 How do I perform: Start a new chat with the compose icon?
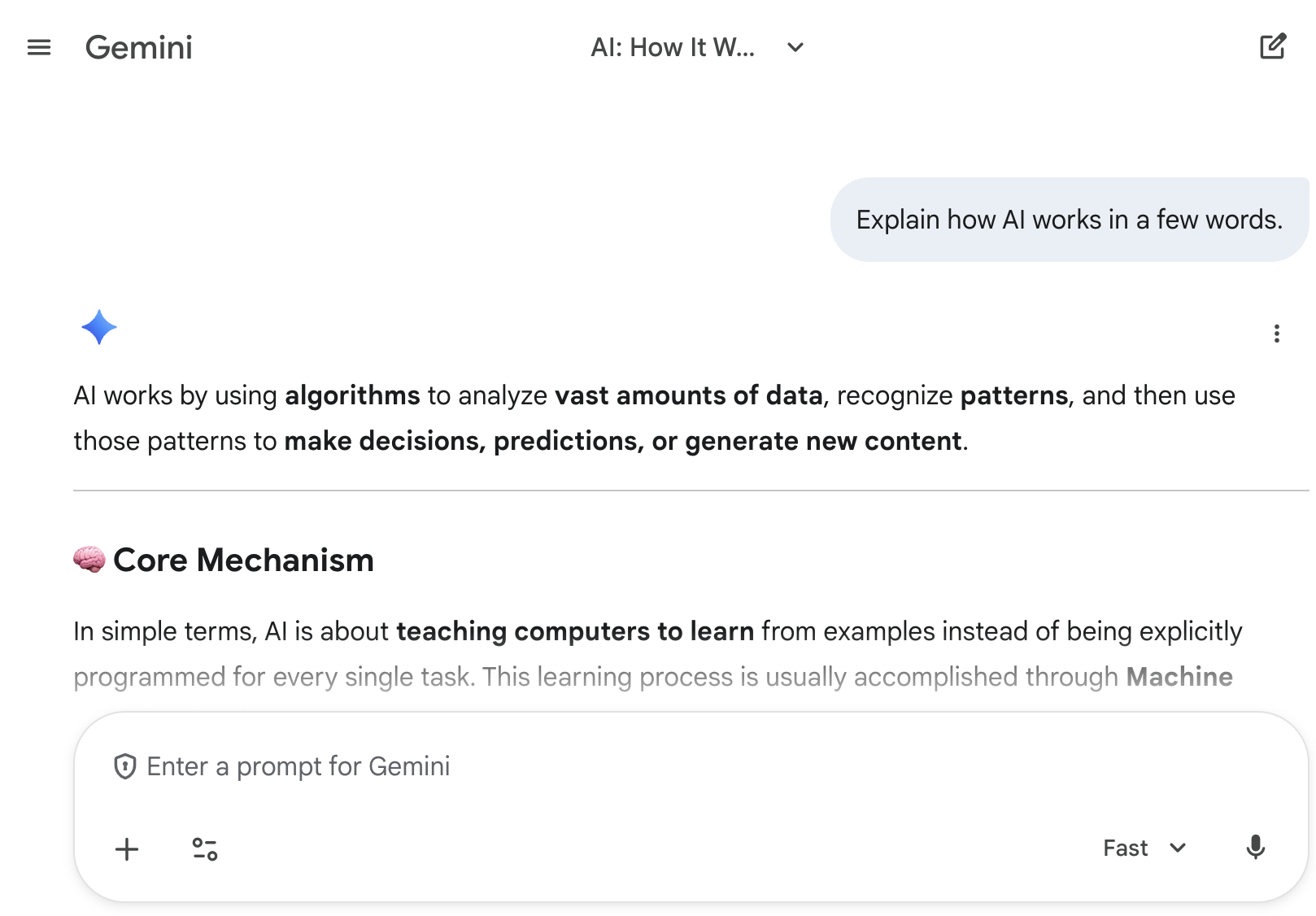coord(1273,47)
